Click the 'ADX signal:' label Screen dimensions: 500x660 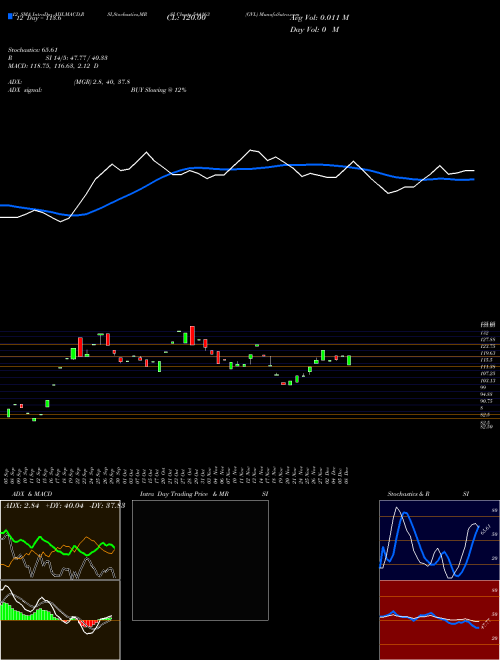pos(25,90)
